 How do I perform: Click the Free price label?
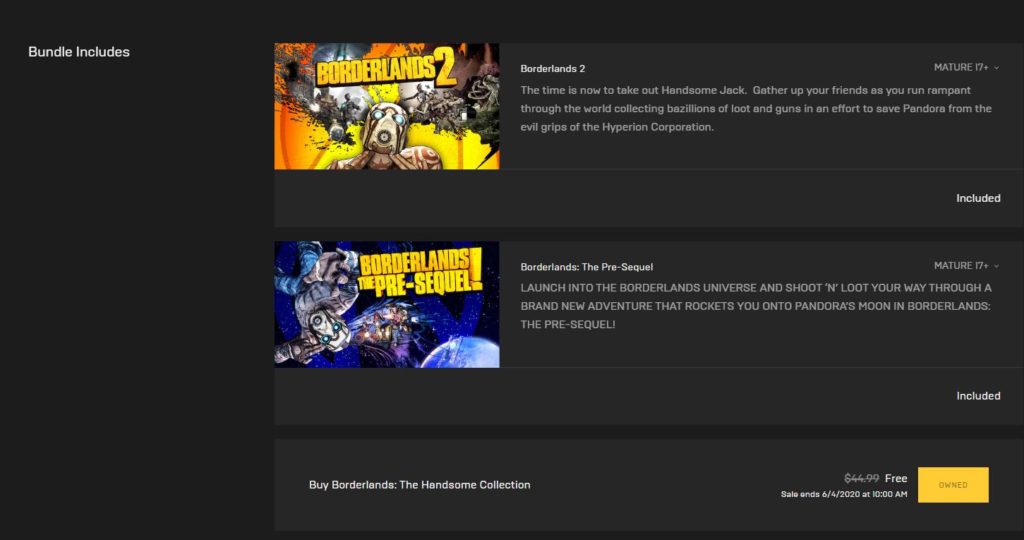(896, 478)
